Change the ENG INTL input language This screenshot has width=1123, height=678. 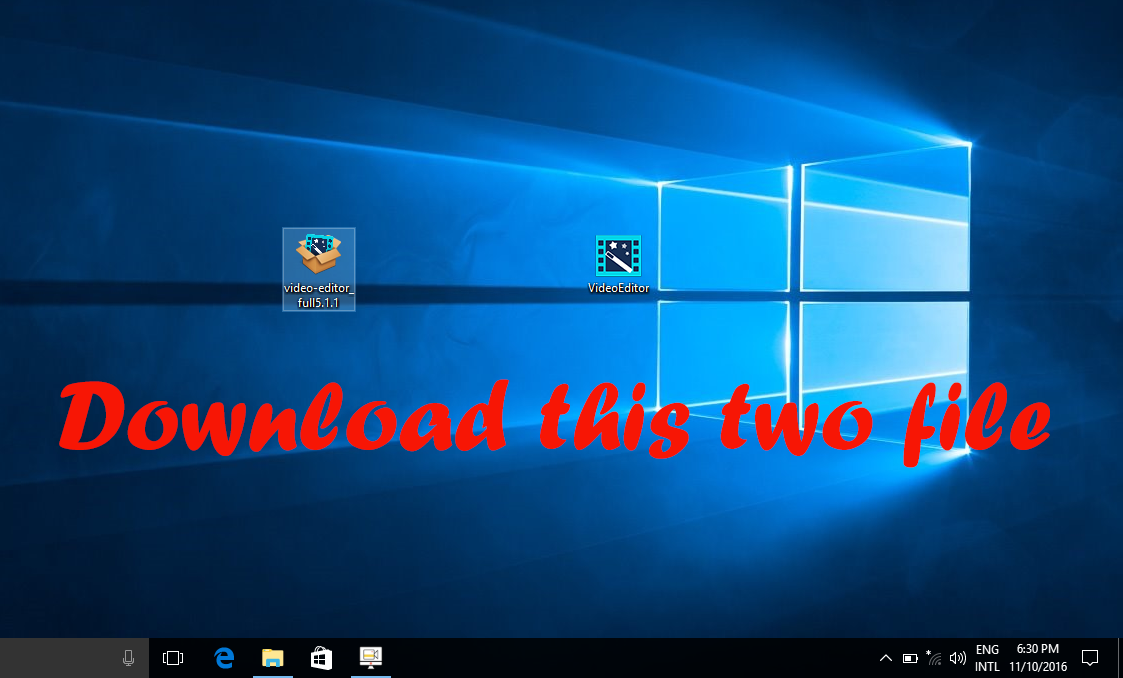click(987, 658)
